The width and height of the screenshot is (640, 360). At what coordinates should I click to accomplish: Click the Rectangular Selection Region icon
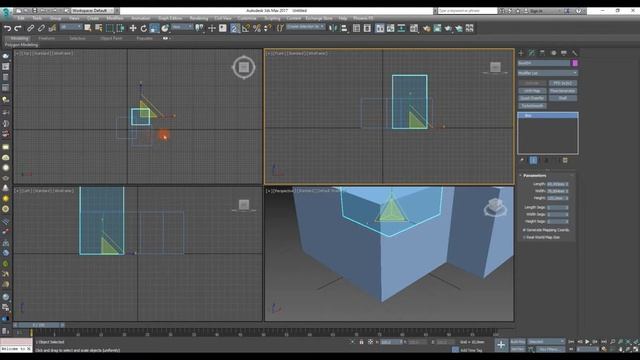click(110, 28)
